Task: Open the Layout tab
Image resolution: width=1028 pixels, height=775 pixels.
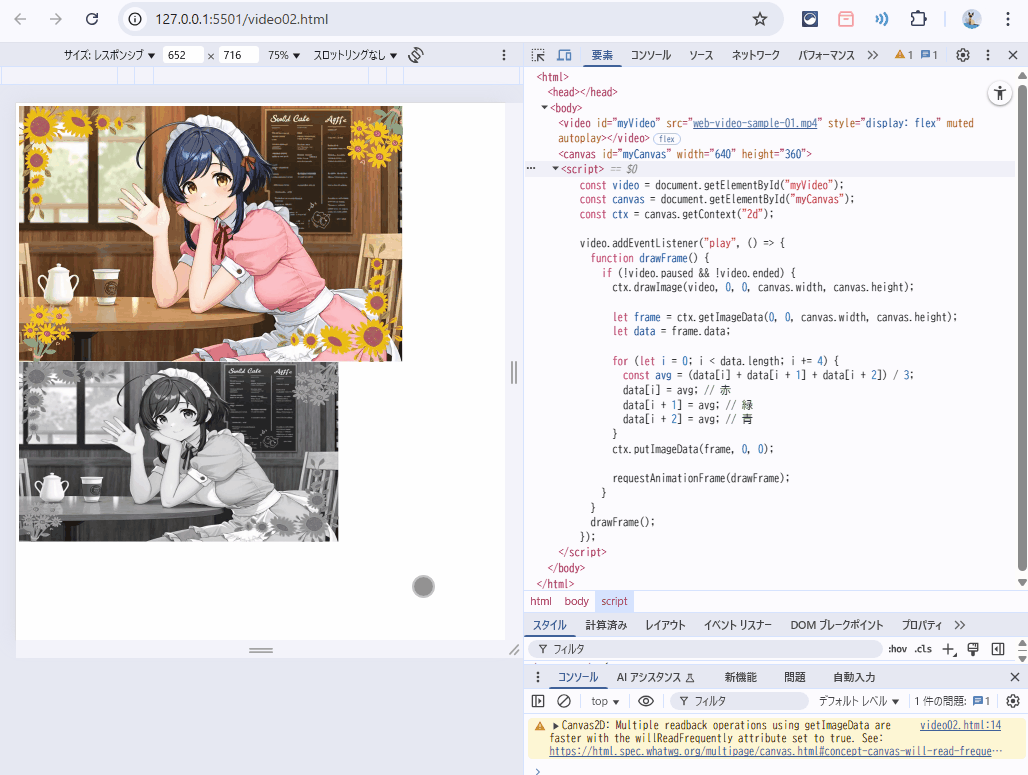Action: click(665, 625)
